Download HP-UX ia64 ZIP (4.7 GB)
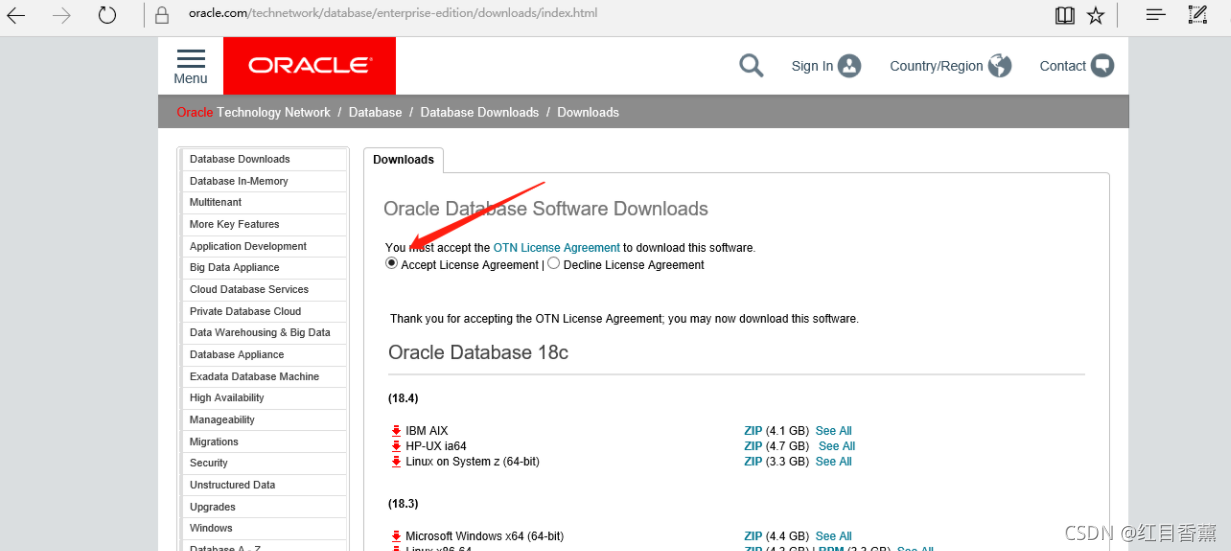 point(753,446)
